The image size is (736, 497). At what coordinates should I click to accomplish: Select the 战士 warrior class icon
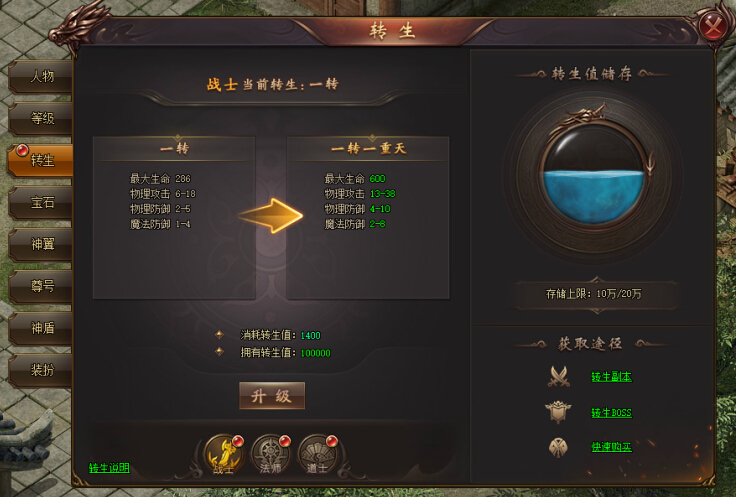[x=224, y=454]
